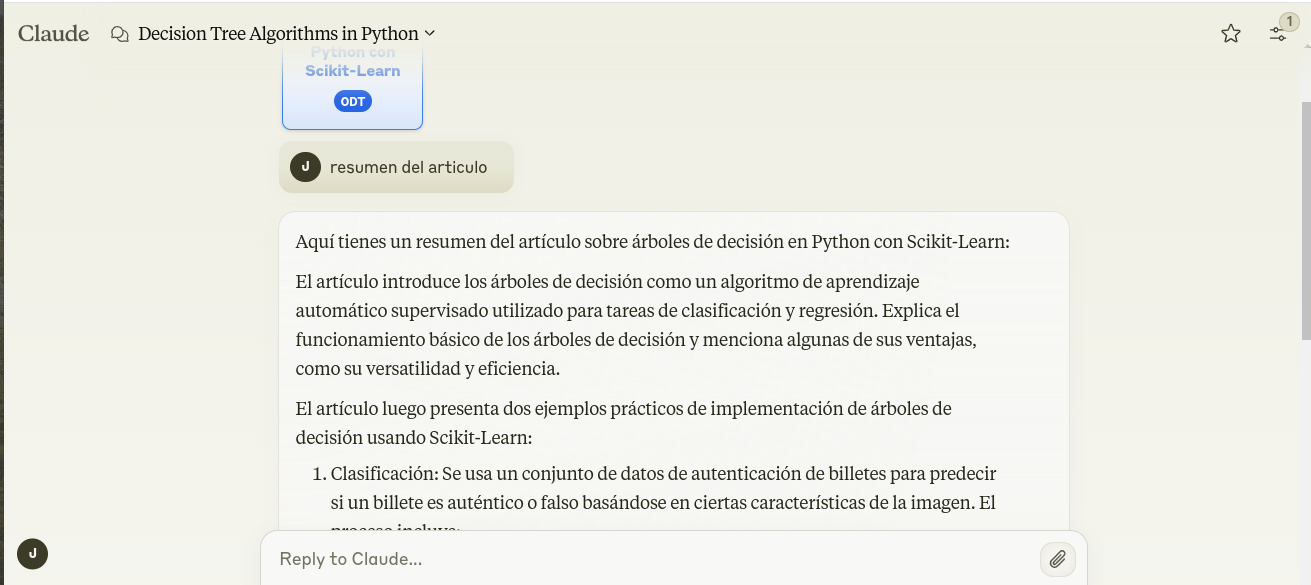Expand the chevron next to the conversation title
The width and height of the screenshot is (1311, 585).
tap(430, 34)
